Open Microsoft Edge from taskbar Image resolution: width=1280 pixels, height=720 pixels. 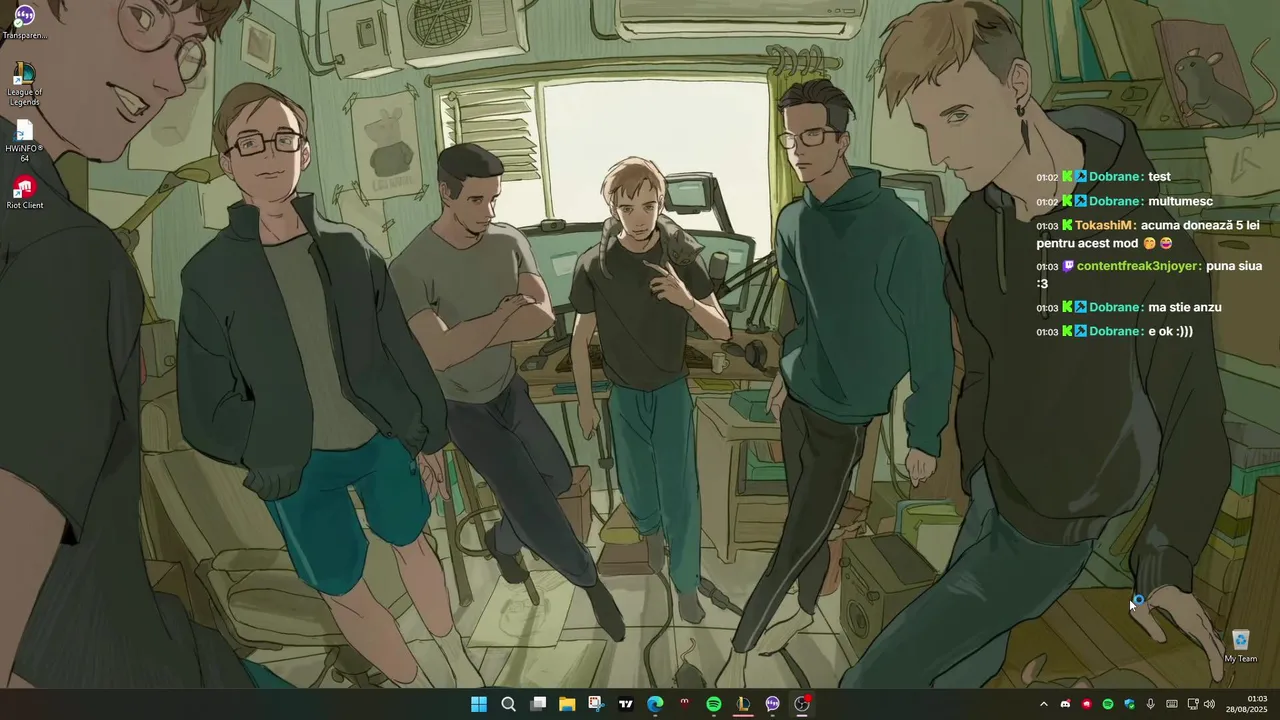(655, 704)
